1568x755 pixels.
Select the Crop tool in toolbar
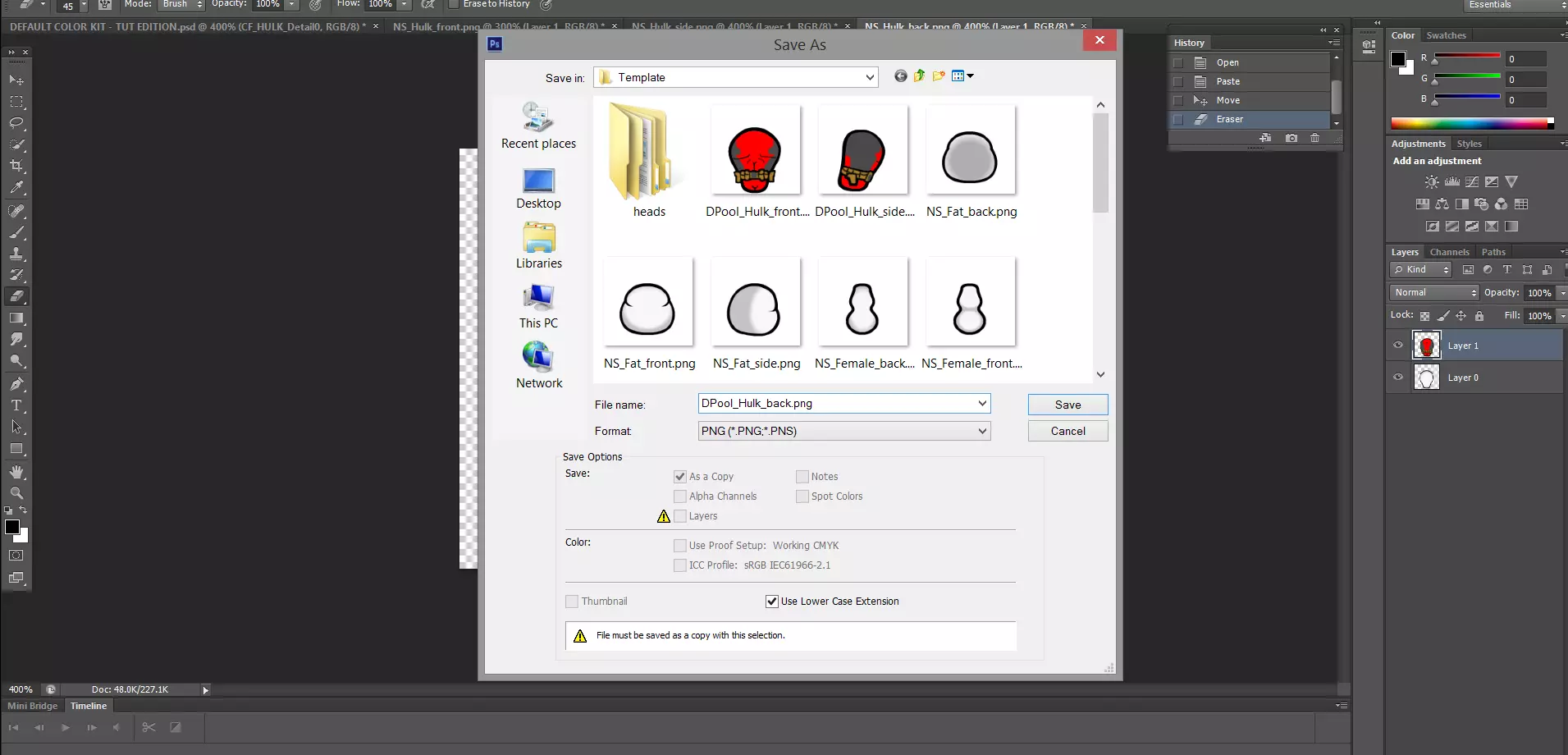(16, 166)
